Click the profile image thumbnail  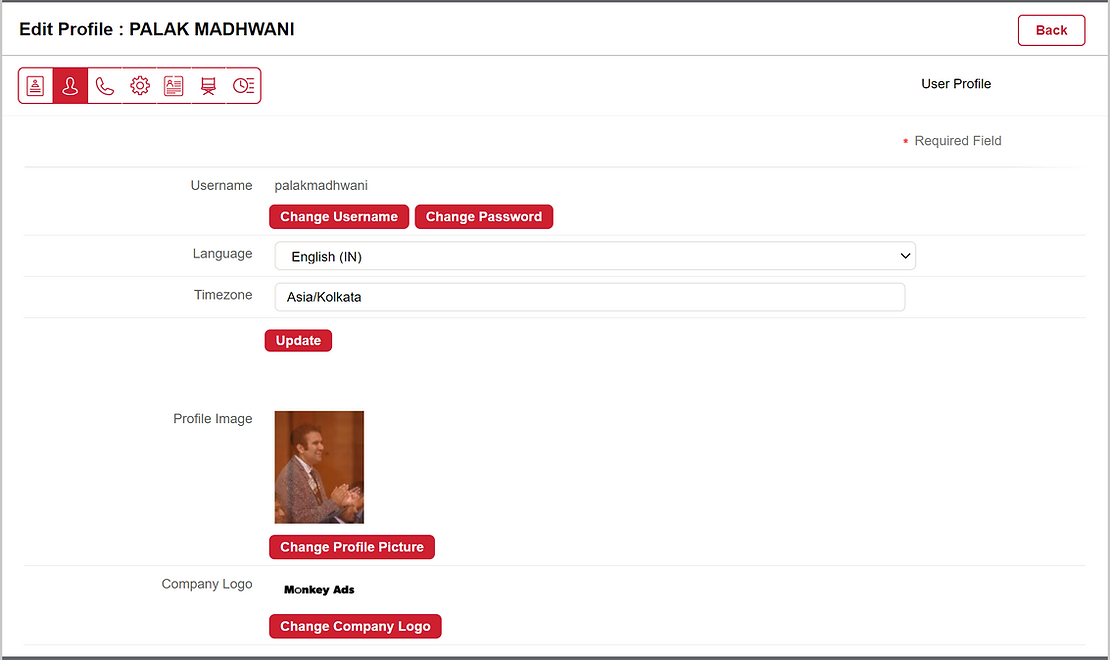point(319,467)
